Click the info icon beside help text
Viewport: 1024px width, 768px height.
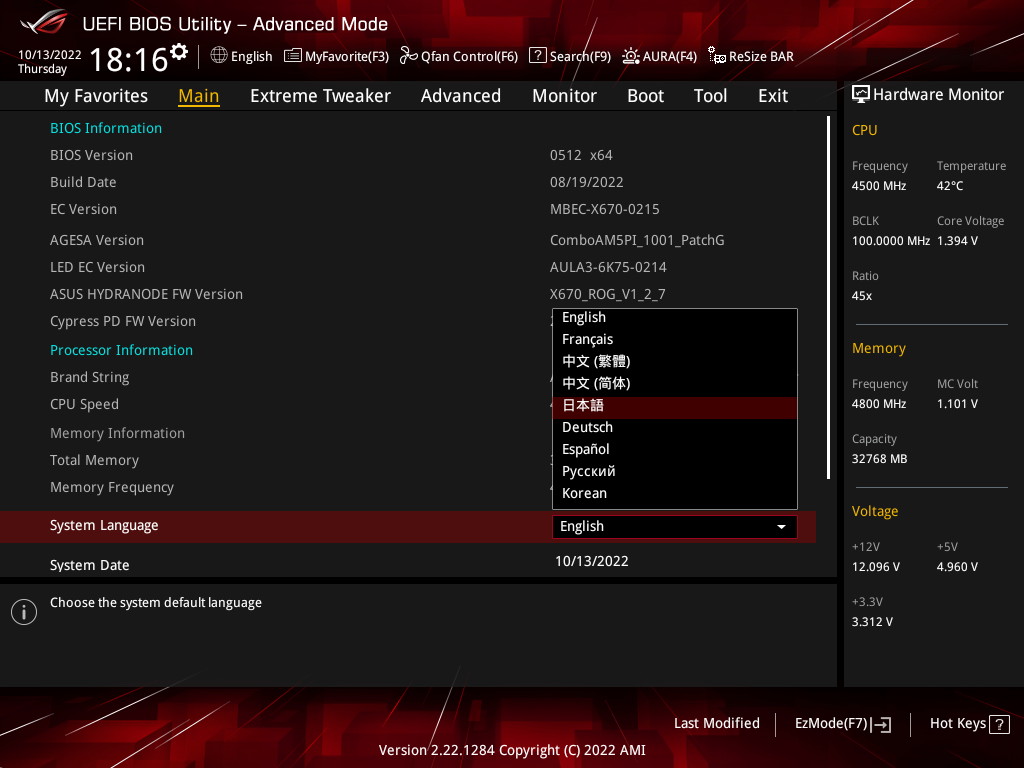(x=24, y=612)
